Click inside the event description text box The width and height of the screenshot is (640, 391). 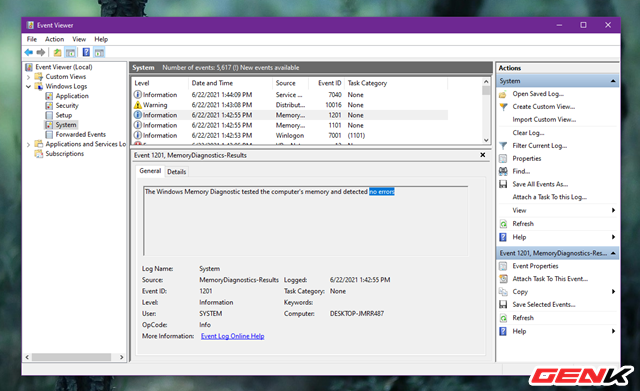coord(306,221)
